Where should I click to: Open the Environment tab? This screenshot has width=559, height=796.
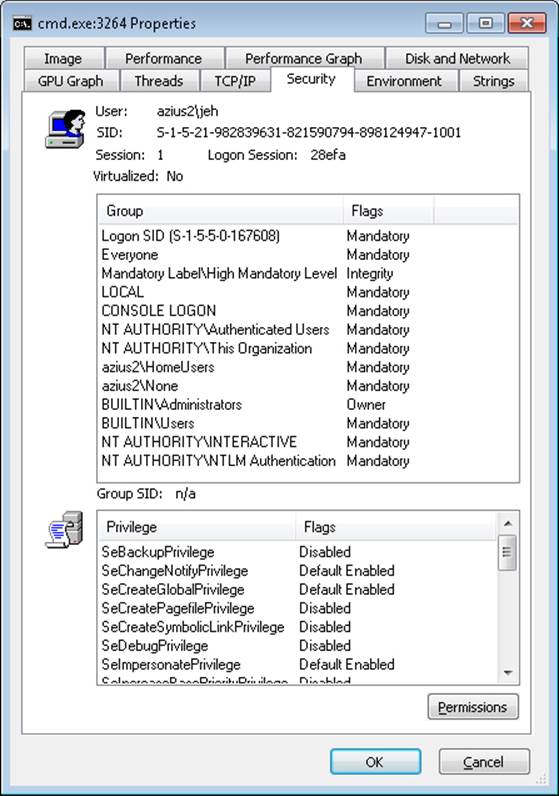[404, 81]
